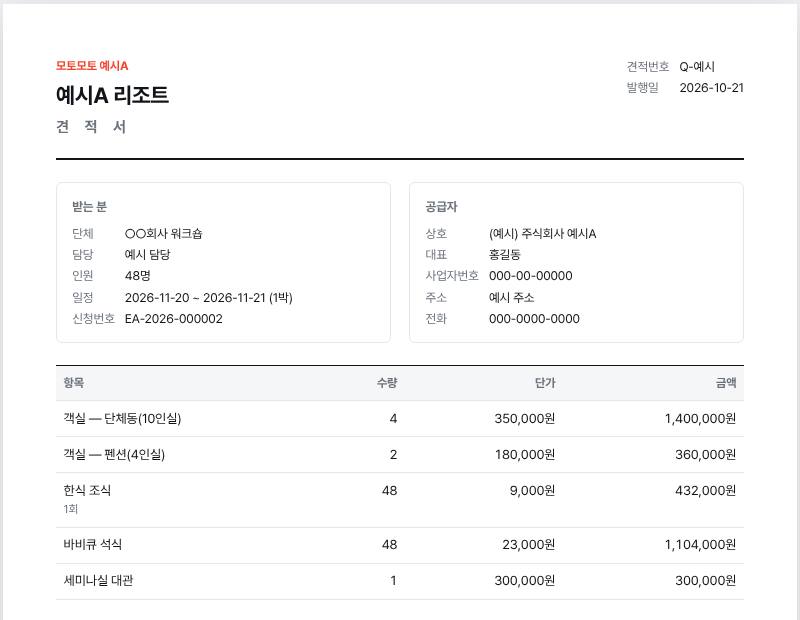Select the group name '○○회사 워크숍'
This screenshot has height=620, width=800.
(164, 234)
